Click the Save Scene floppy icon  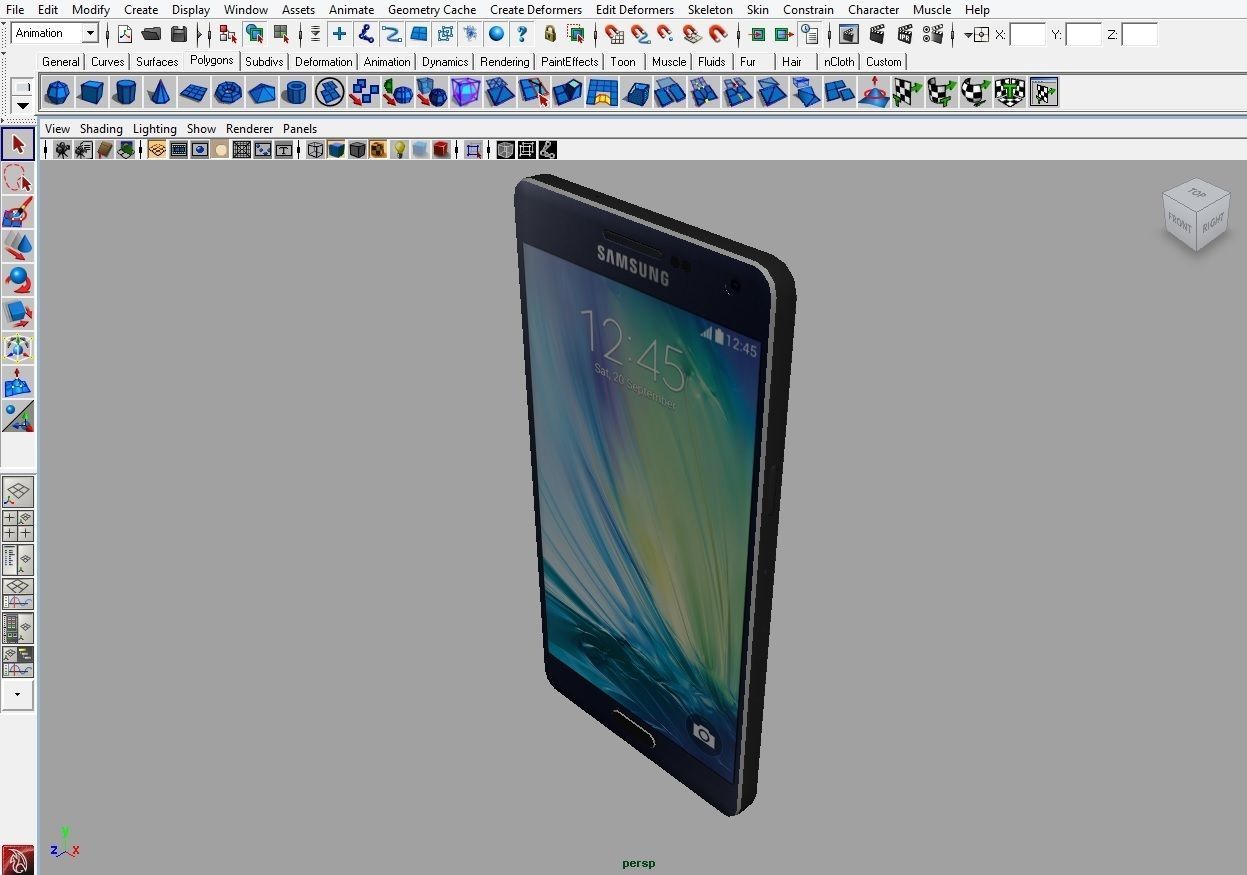pyautogui.click(x=178, y=34)
